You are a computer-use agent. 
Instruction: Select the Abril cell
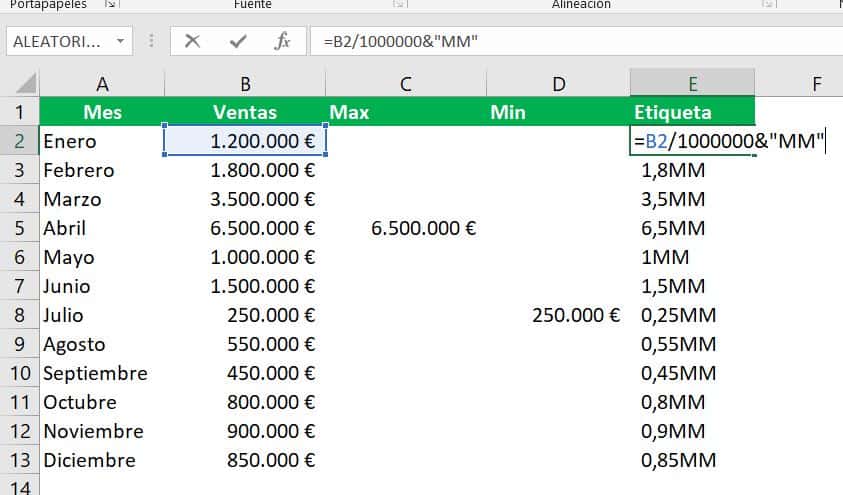(102, 228)
